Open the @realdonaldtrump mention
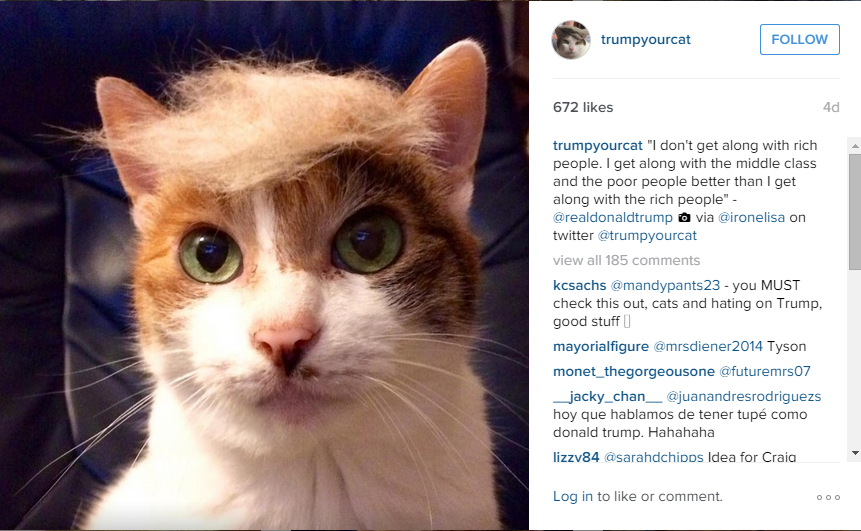The height and width of the screenshot is (531, 861). (613, 217)
